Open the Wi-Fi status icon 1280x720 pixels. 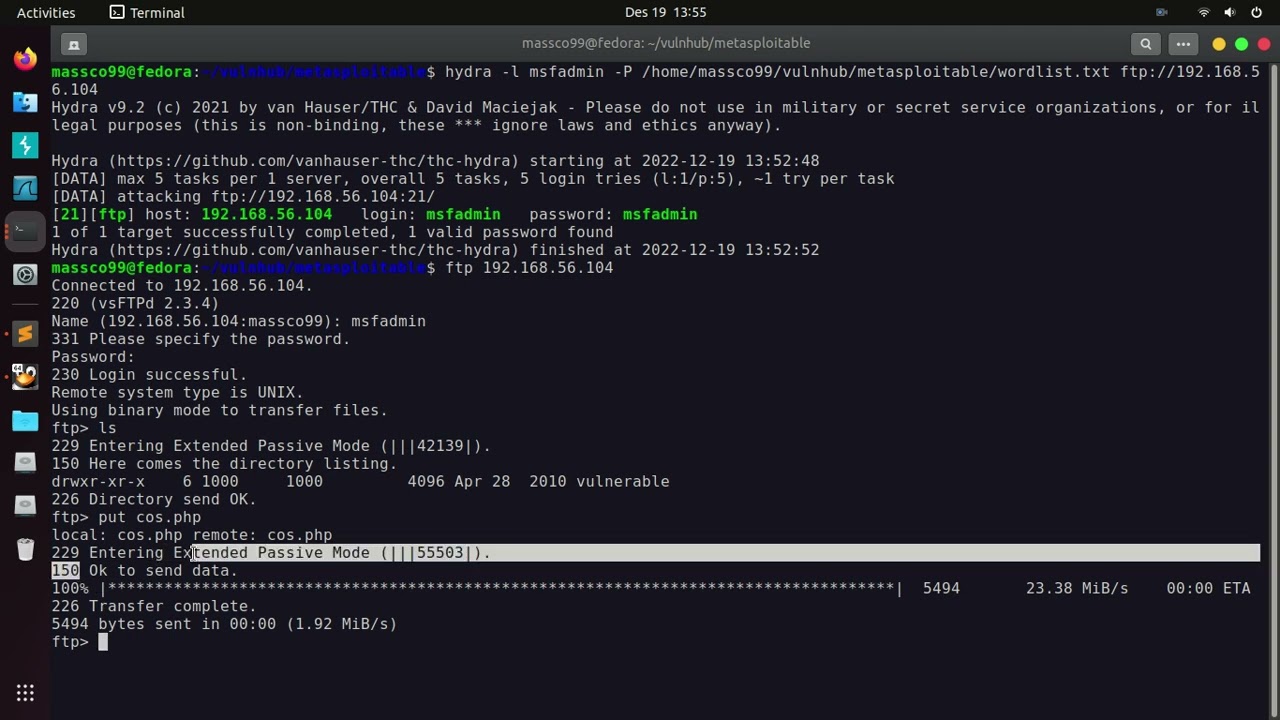[1204, 12]
